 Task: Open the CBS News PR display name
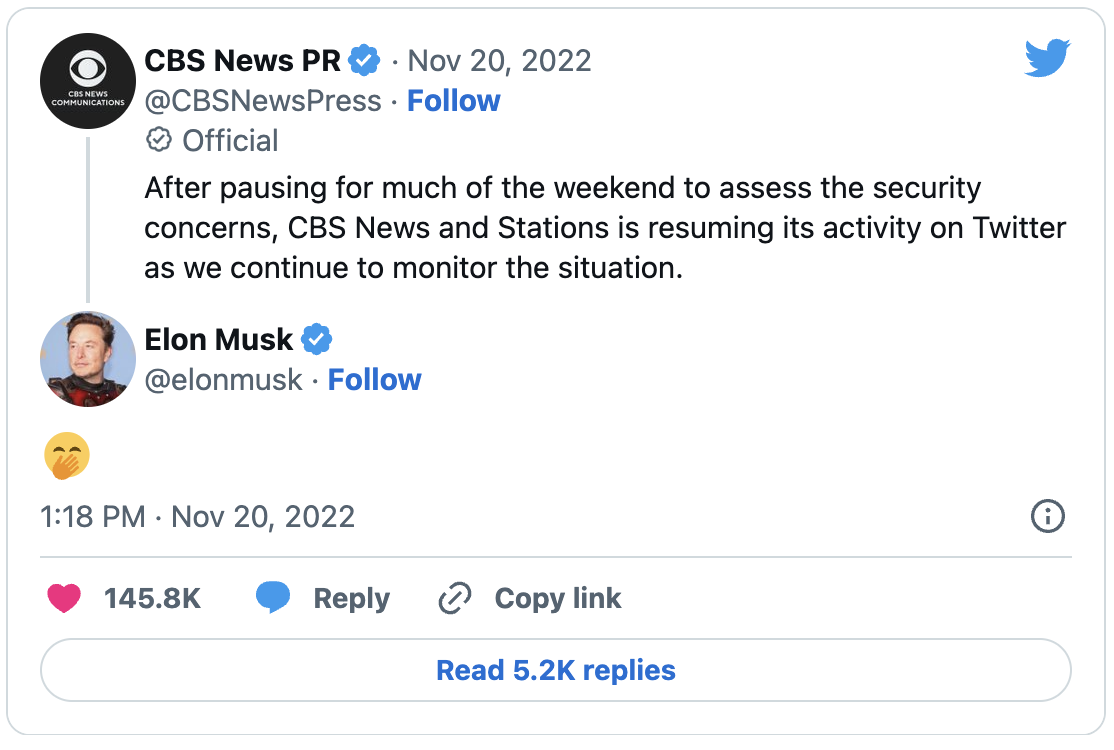point(243,61)
